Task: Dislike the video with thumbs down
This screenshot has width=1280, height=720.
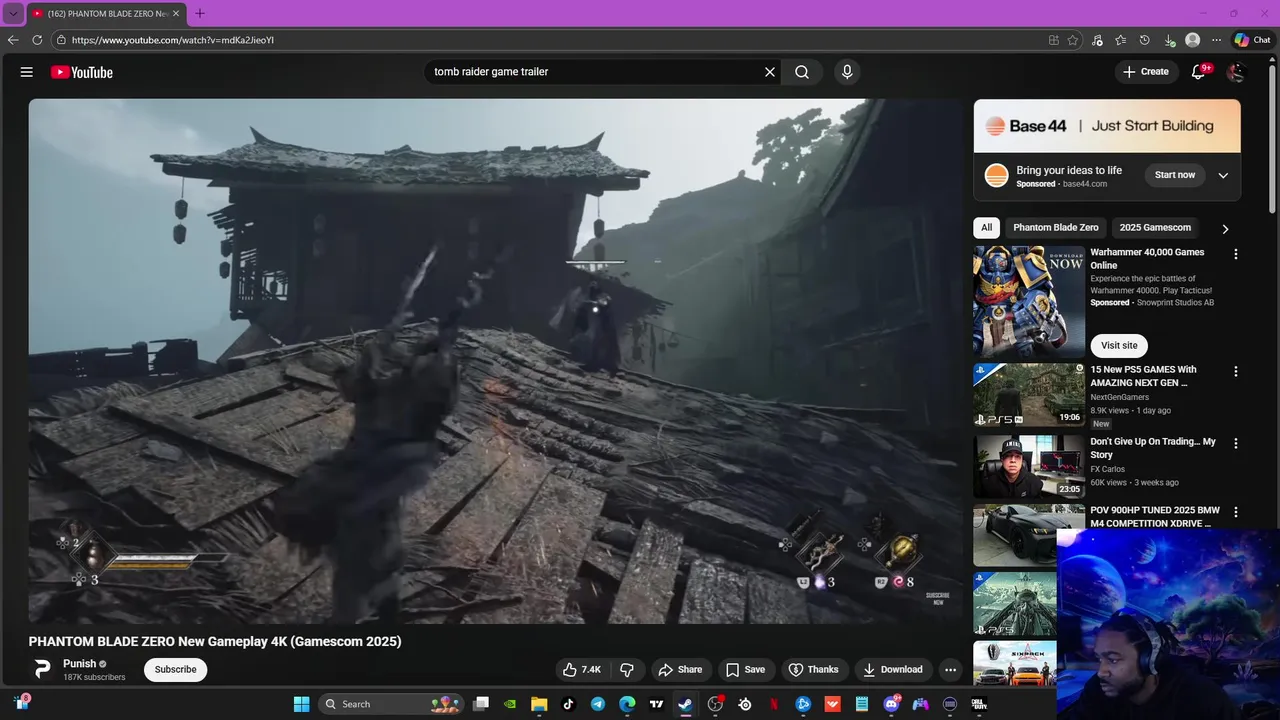Action: [x=627, y=670]
